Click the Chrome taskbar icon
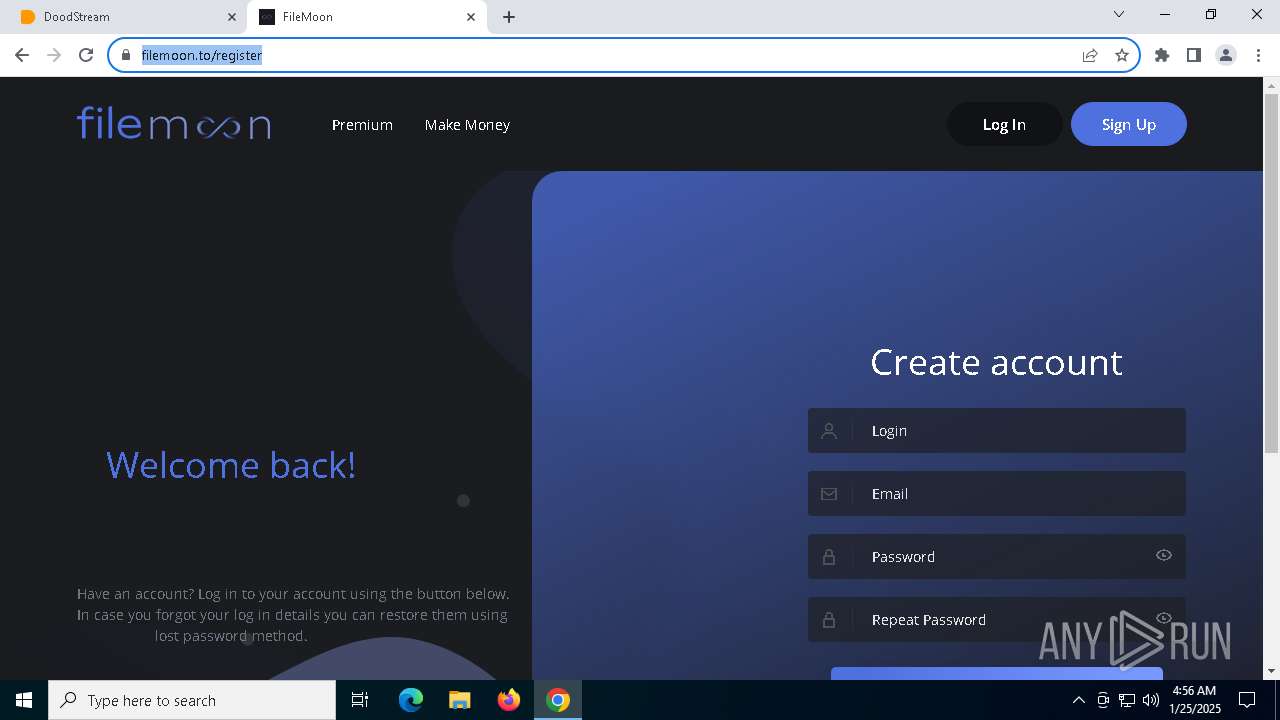 click(558, 700)
